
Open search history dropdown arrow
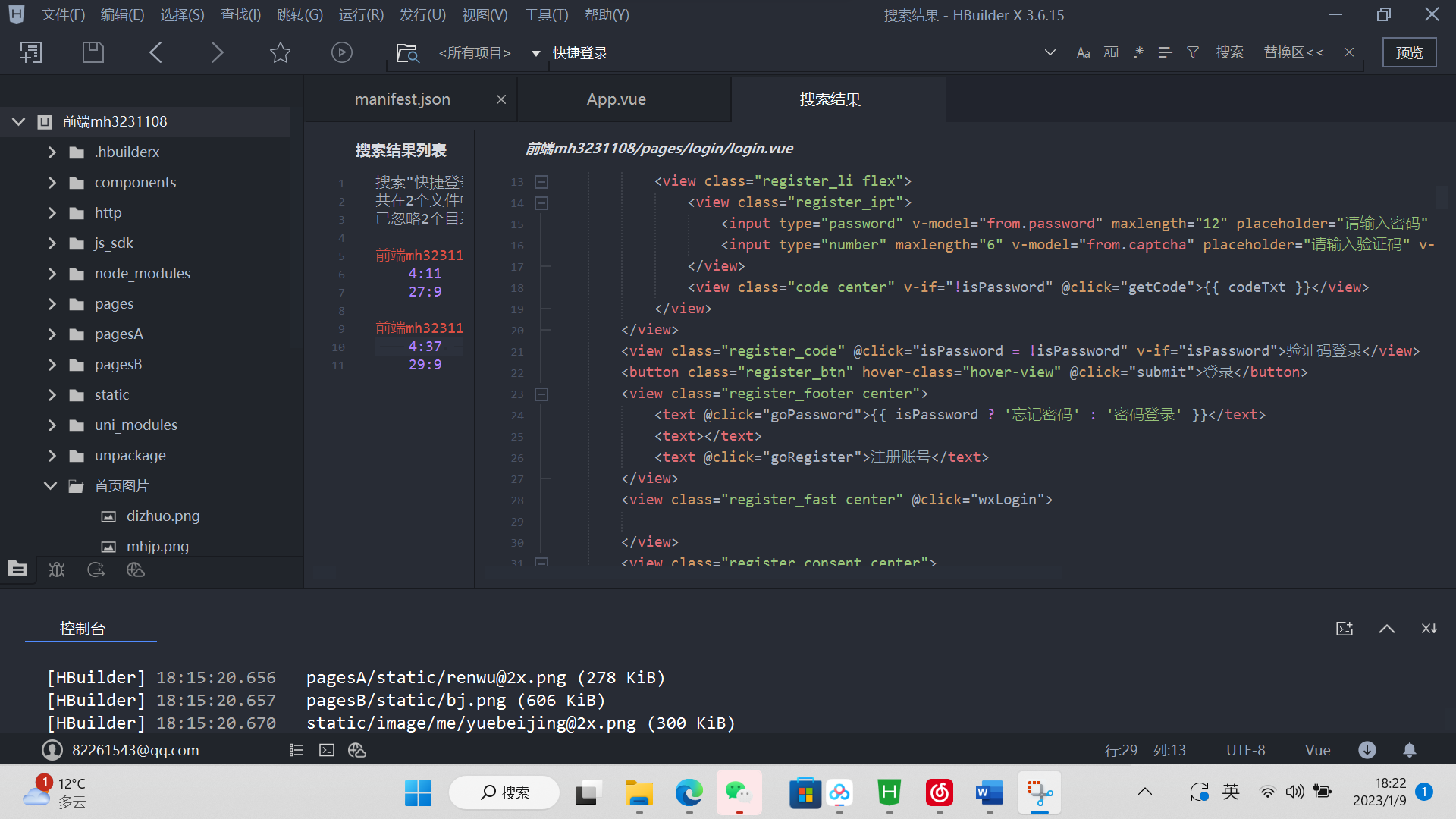[x=1050, y=52]
